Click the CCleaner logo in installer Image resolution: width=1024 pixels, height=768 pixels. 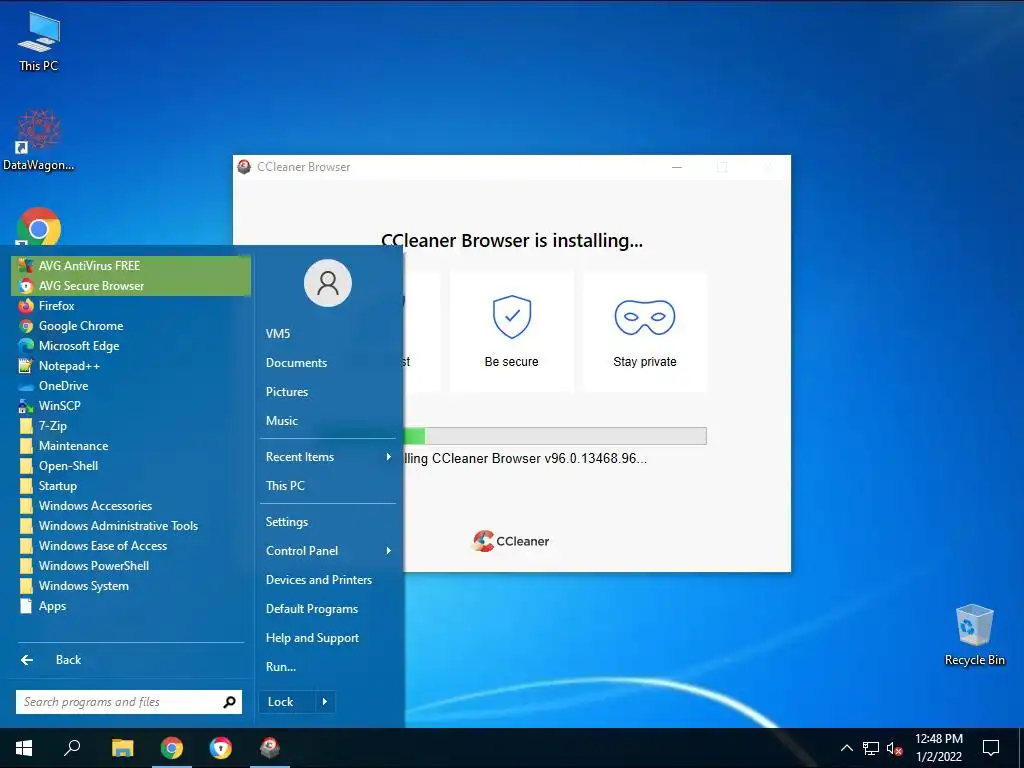(511, 541)
